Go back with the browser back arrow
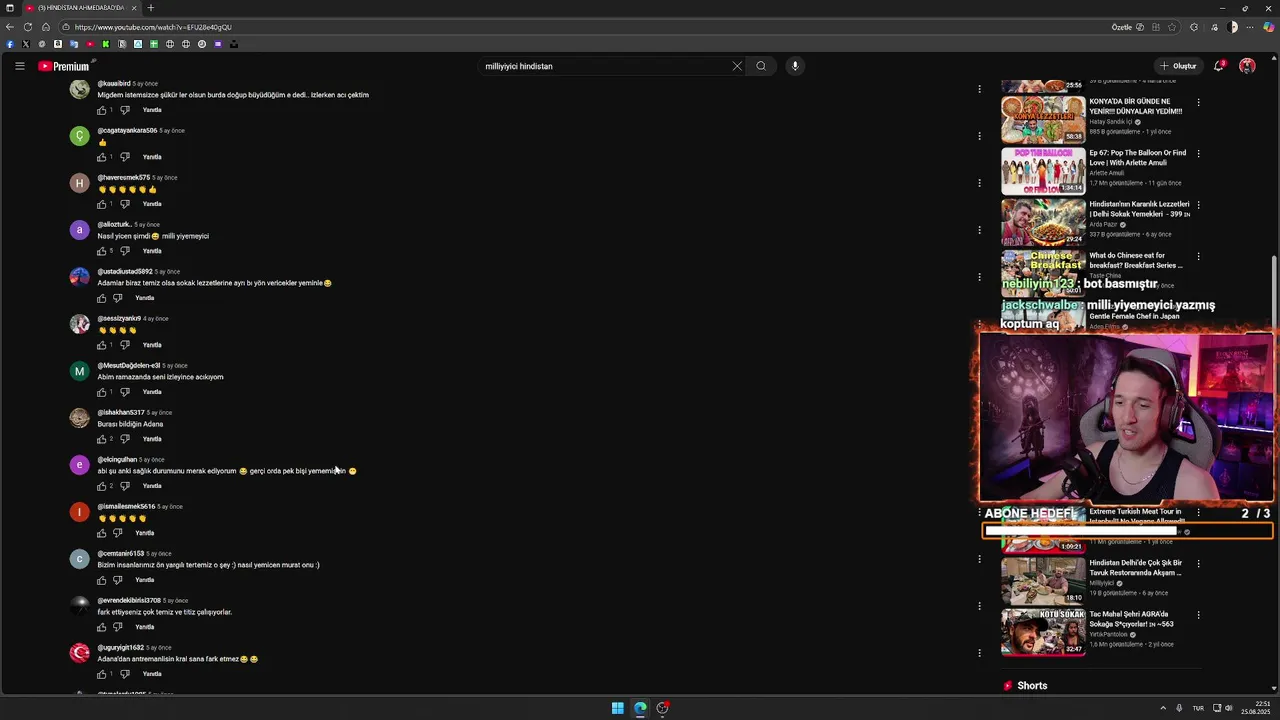 tap(10, 27)
